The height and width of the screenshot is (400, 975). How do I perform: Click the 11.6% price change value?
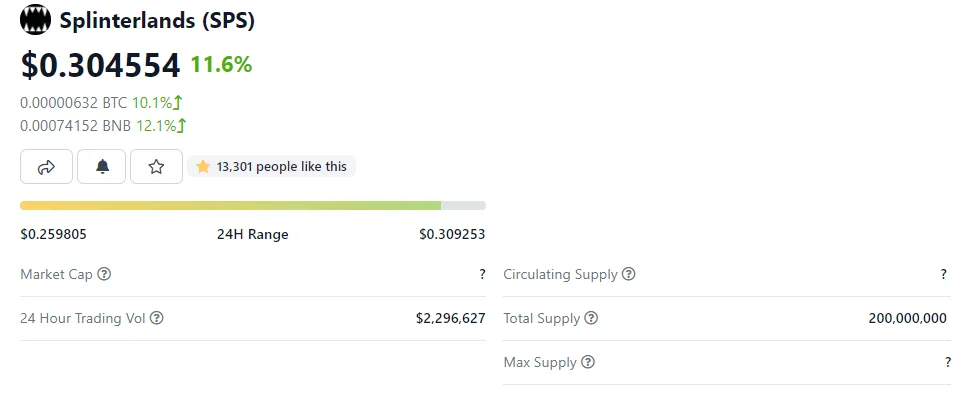(x=221, y=64)
